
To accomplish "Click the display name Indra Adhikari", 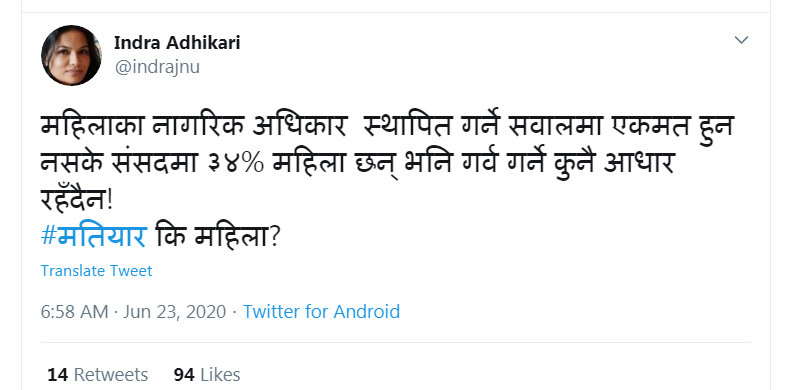I will [x=177, y=43].
